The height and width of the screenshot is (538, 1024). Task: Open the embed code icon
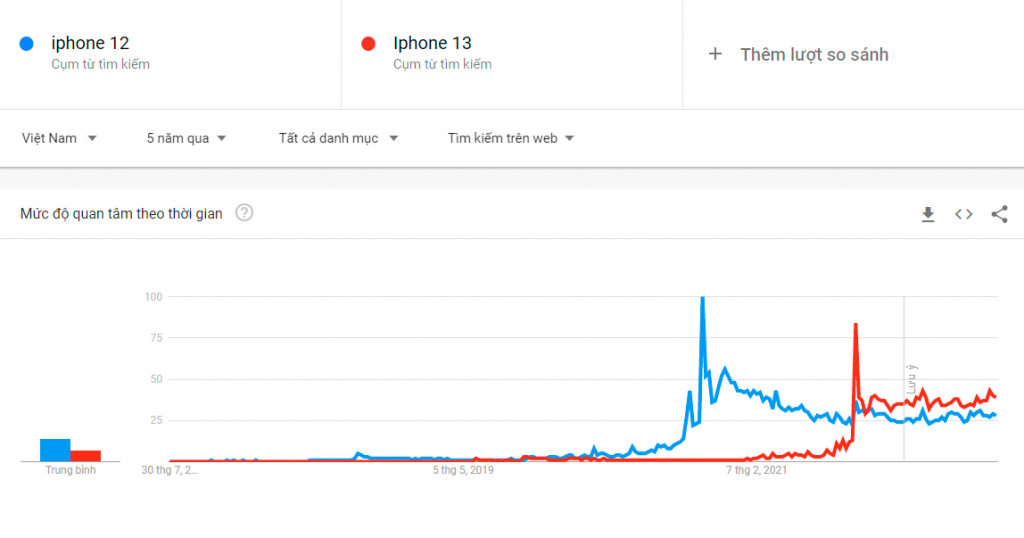tap(963, 214)
